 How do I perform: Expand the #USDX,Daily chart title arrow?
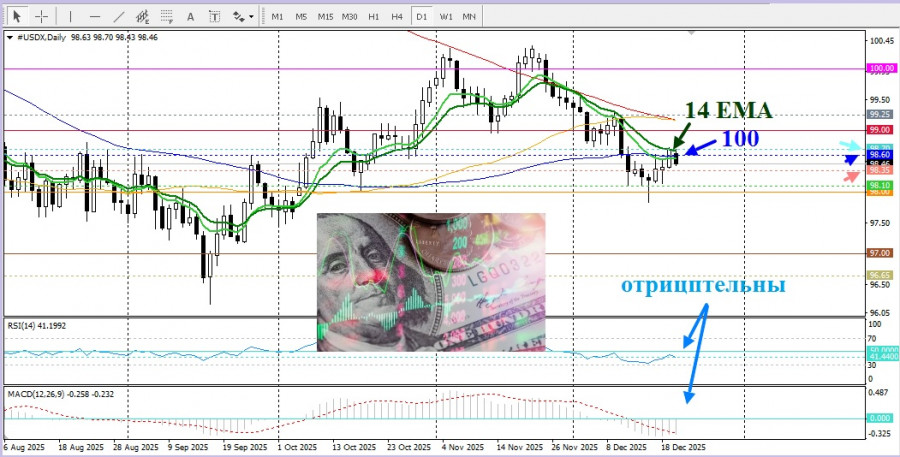click(x=10, y=36)
